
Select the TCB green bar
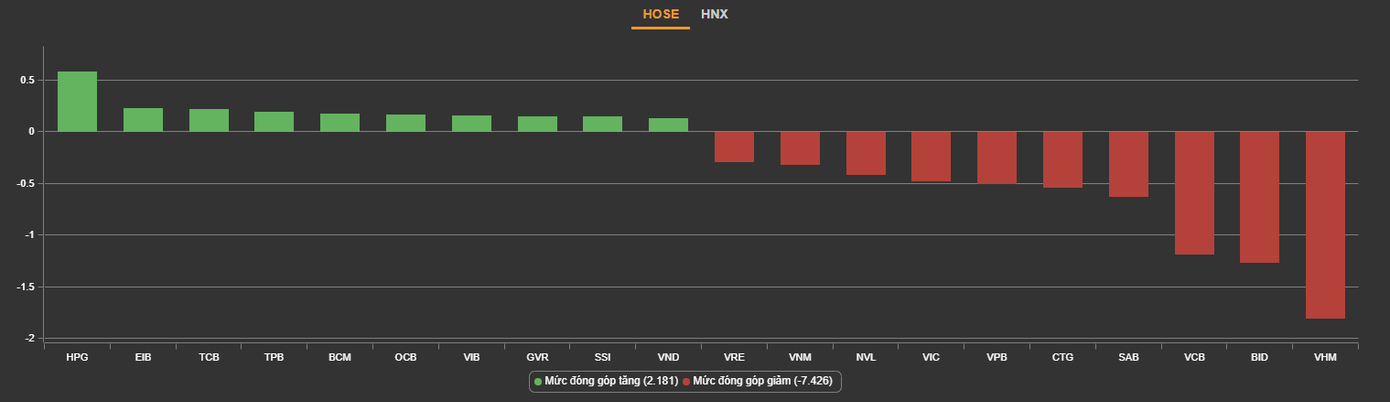pos(209,121)
